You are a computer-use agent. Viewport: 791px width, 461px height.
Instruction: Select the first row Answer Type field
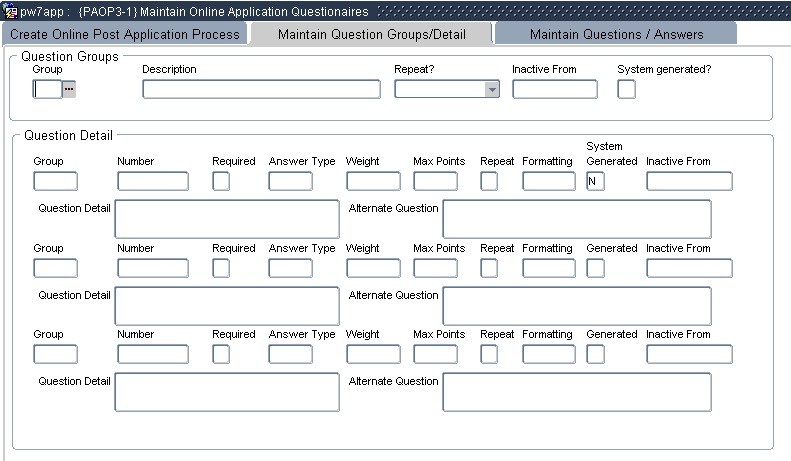point(290,181)
